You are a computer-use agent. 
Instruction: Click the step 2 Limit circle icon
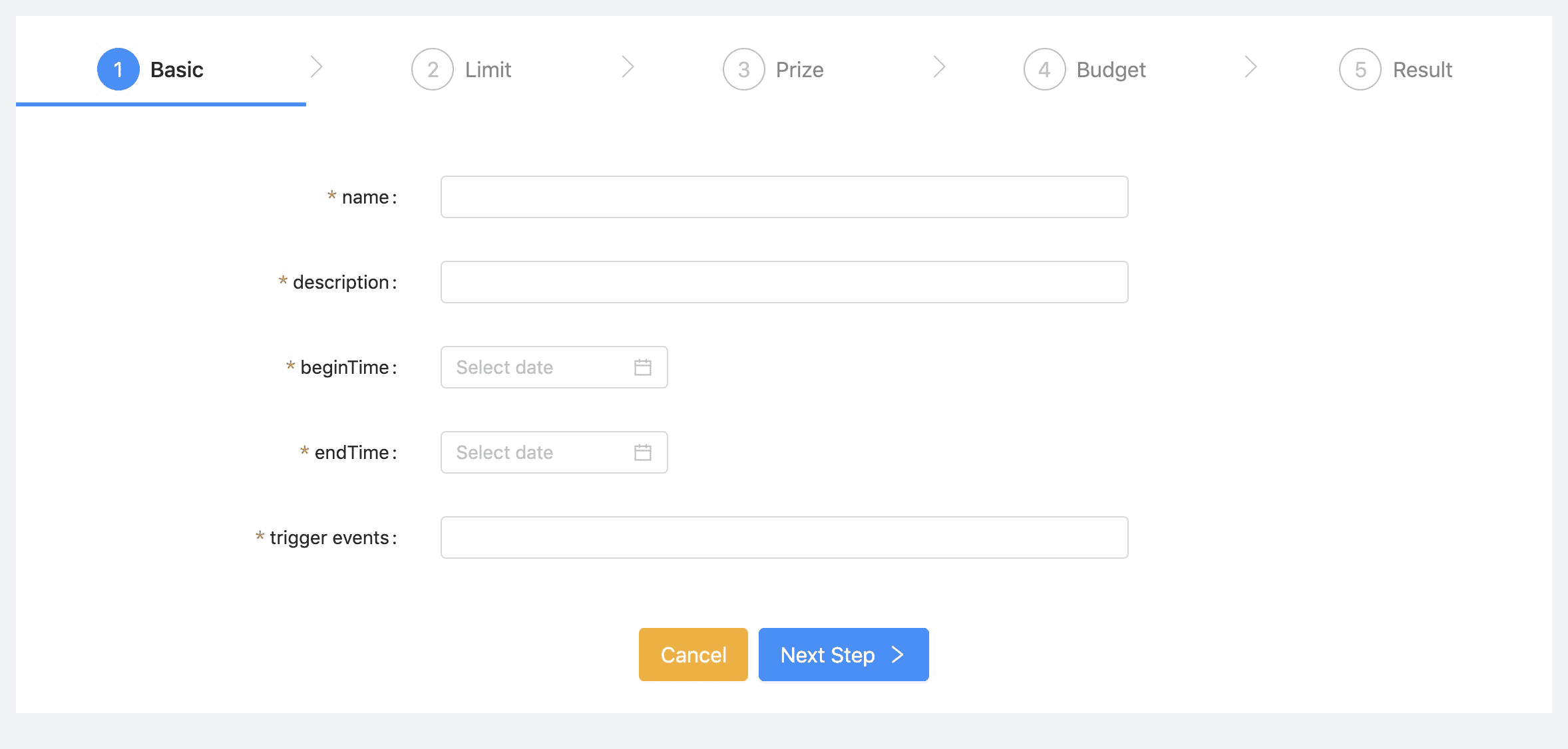pyautogui.click(x=433, y=69)
